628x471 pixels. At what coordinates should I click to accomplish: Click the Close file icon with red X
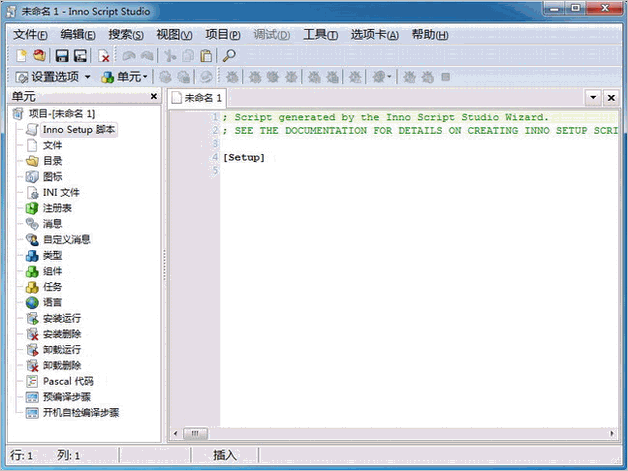(x=104, y=56)
